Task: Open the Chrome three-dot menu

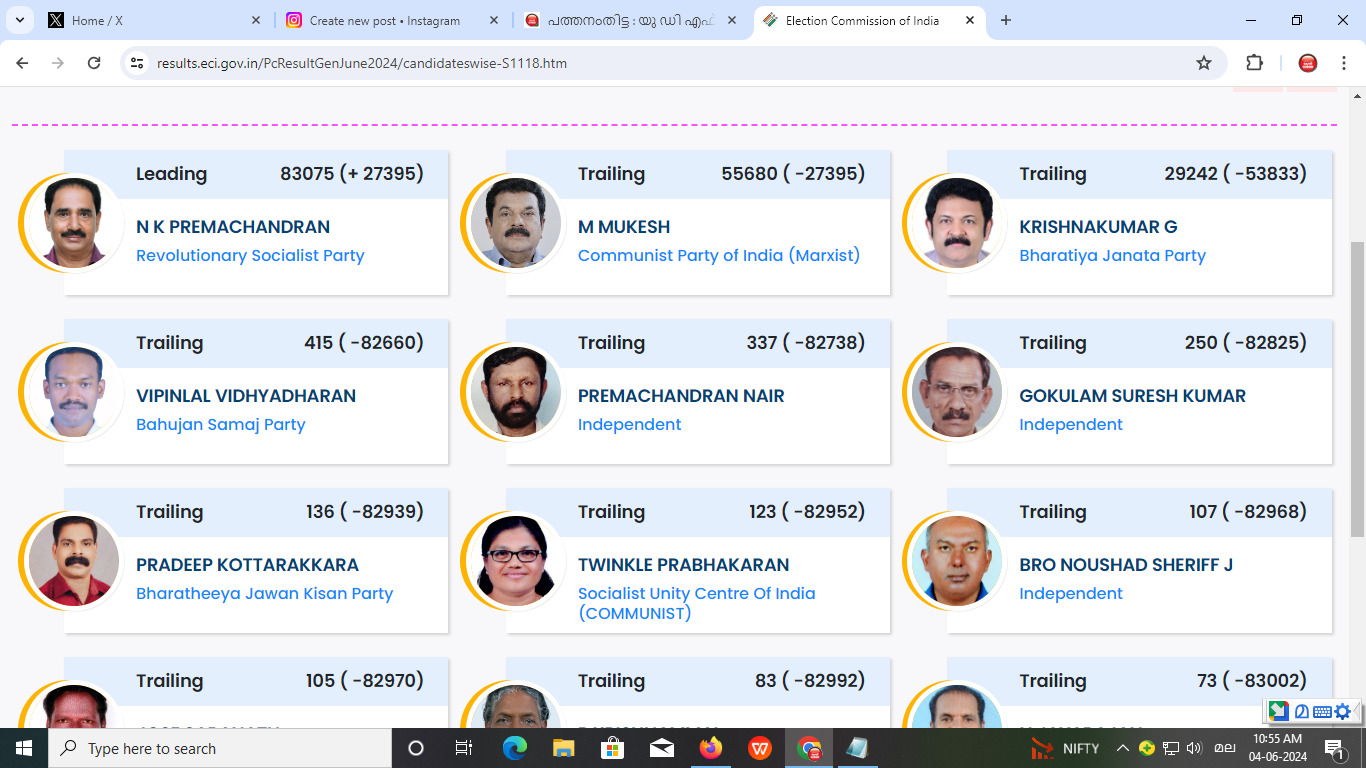Action: coord(1342,63)
